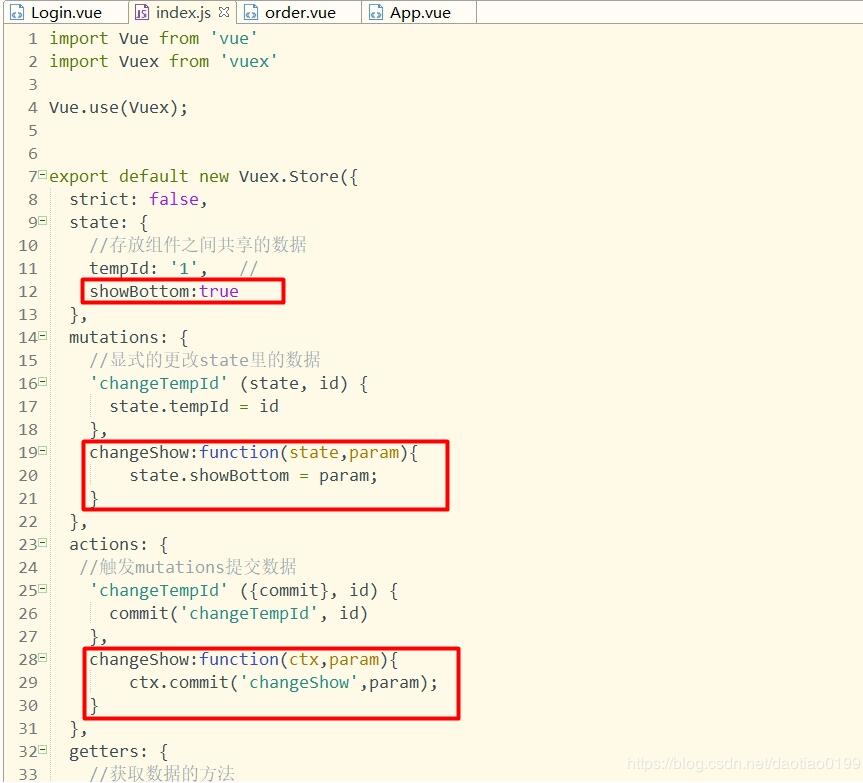Click the word "getters:" on line 32
Viewport: 863px width, 783px height.
(x=108, y=752)
